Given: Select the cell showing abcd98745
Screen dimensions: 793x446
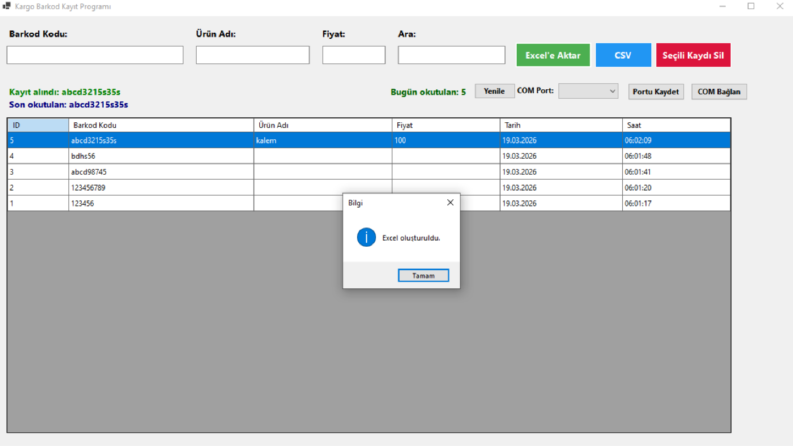Looking at the screenshot, I should (x=161, y=172).
